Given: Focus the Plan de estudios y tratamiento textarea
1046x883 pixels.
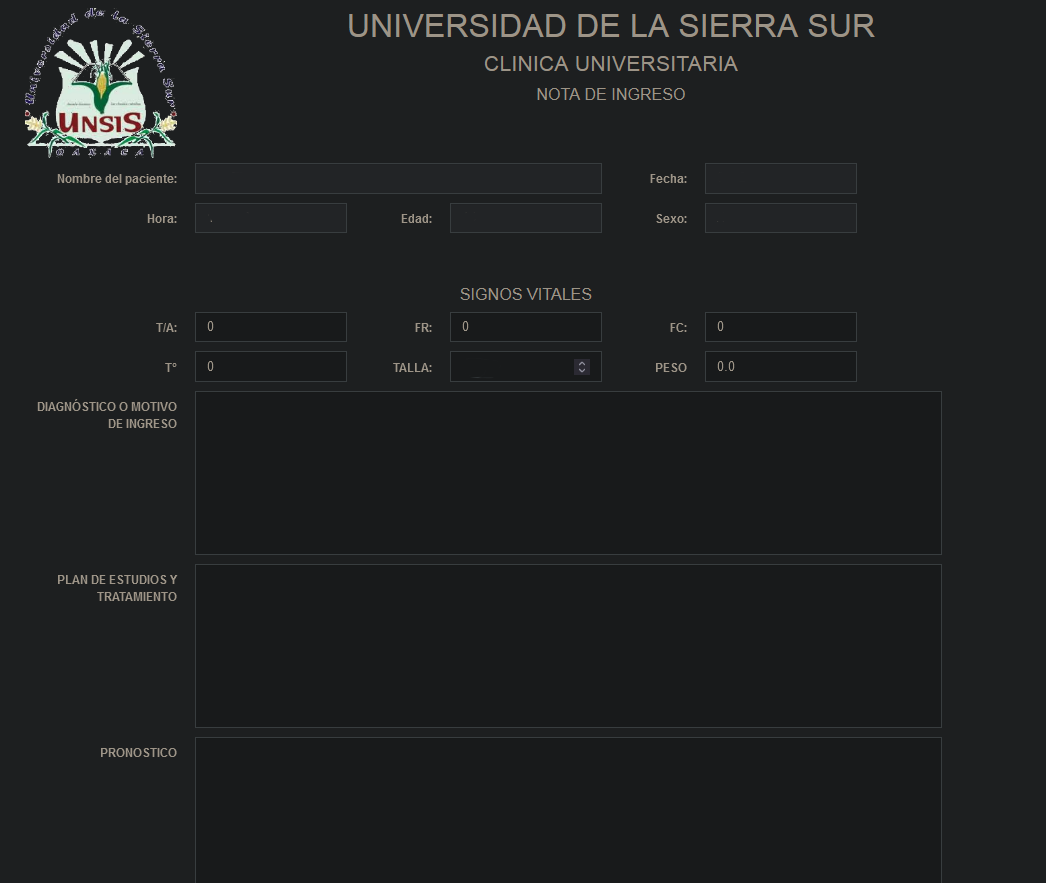Looking at the screenshot, I should click(x=568, y=646).
